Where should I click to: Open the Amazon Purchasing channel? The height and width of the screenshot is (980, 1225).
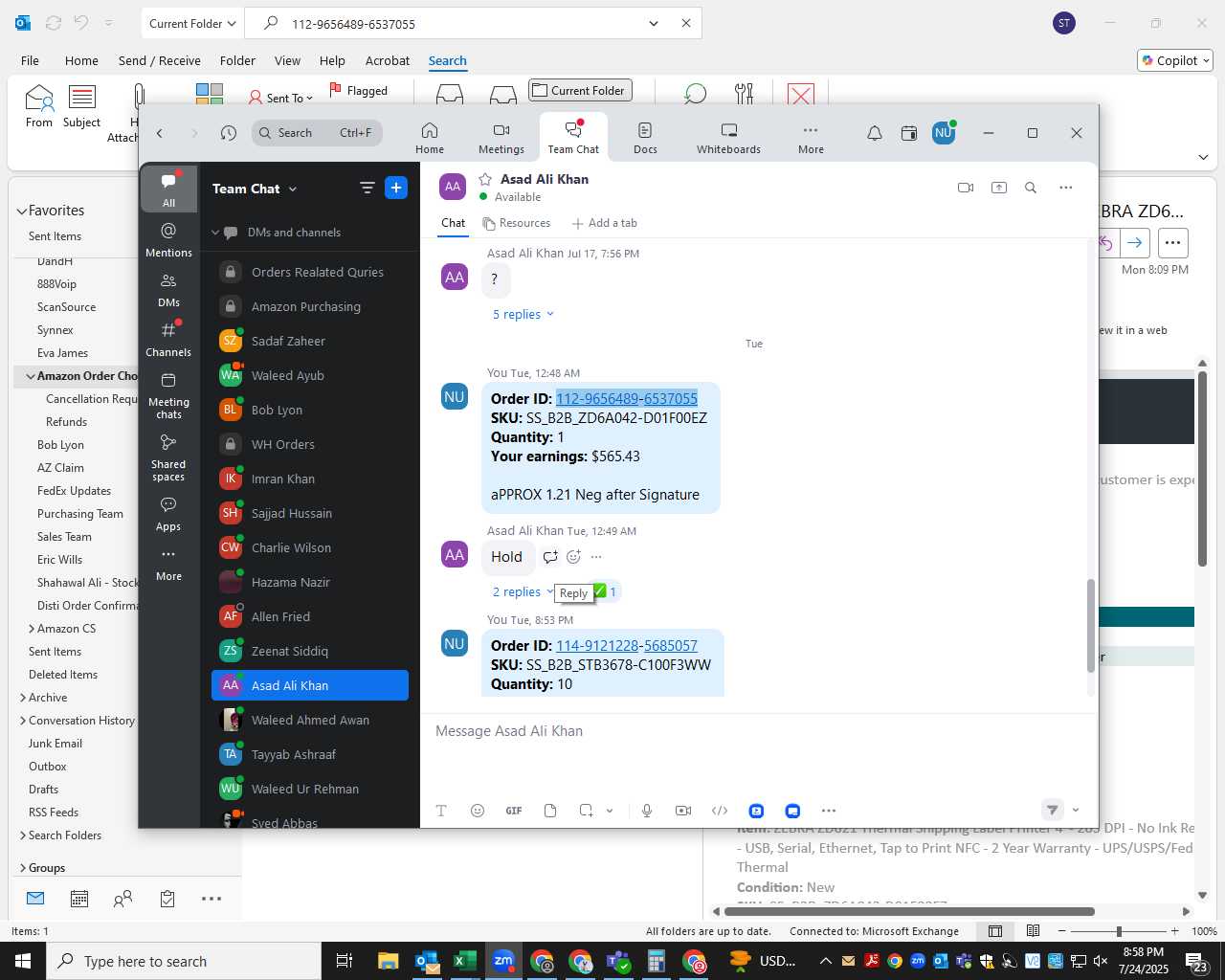coord(310,306)
